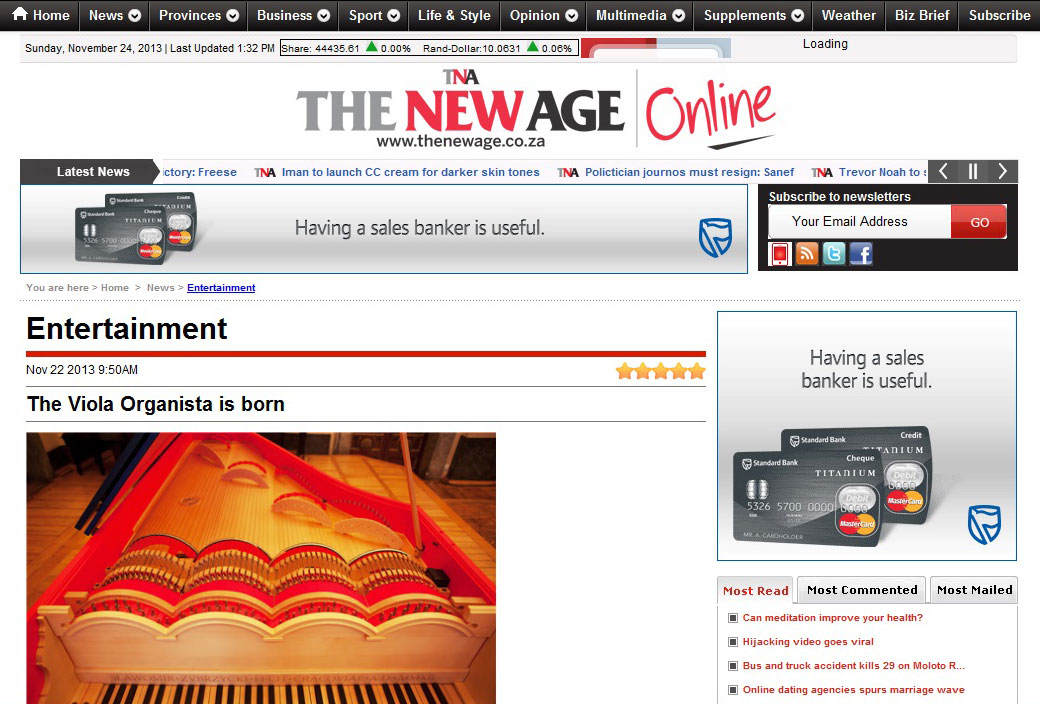Click the Standard Bank logo in banner ad
Image resolution: width=1040 pixels, height=704 pixels.
point(715,237)
